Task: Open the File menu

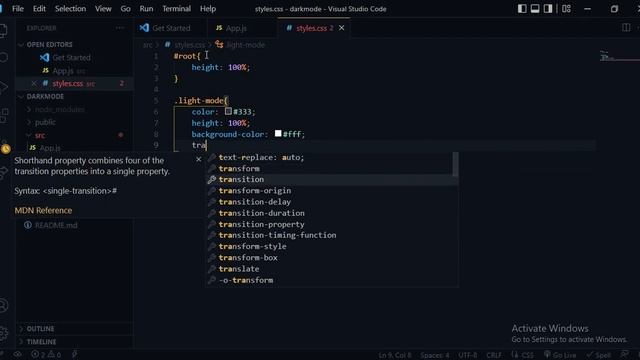Action: (x=18, y=9)
